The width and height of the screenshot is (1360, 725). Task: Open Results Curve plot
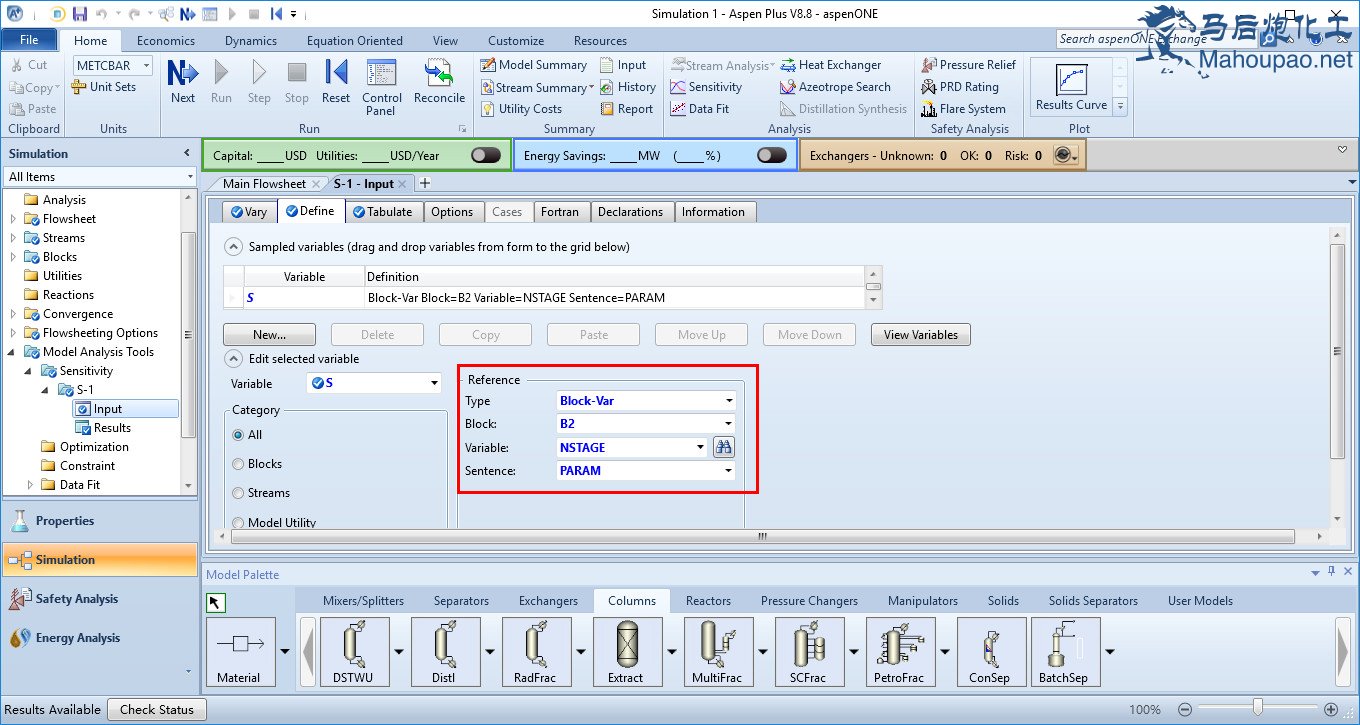[1071, 87]
